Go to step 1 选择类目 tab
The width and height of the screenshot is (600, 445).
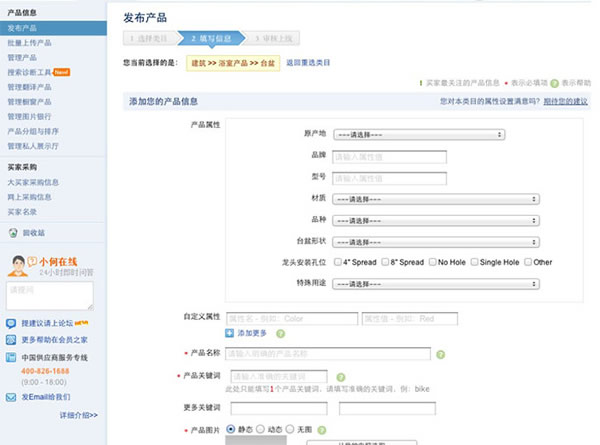(148, 38)
